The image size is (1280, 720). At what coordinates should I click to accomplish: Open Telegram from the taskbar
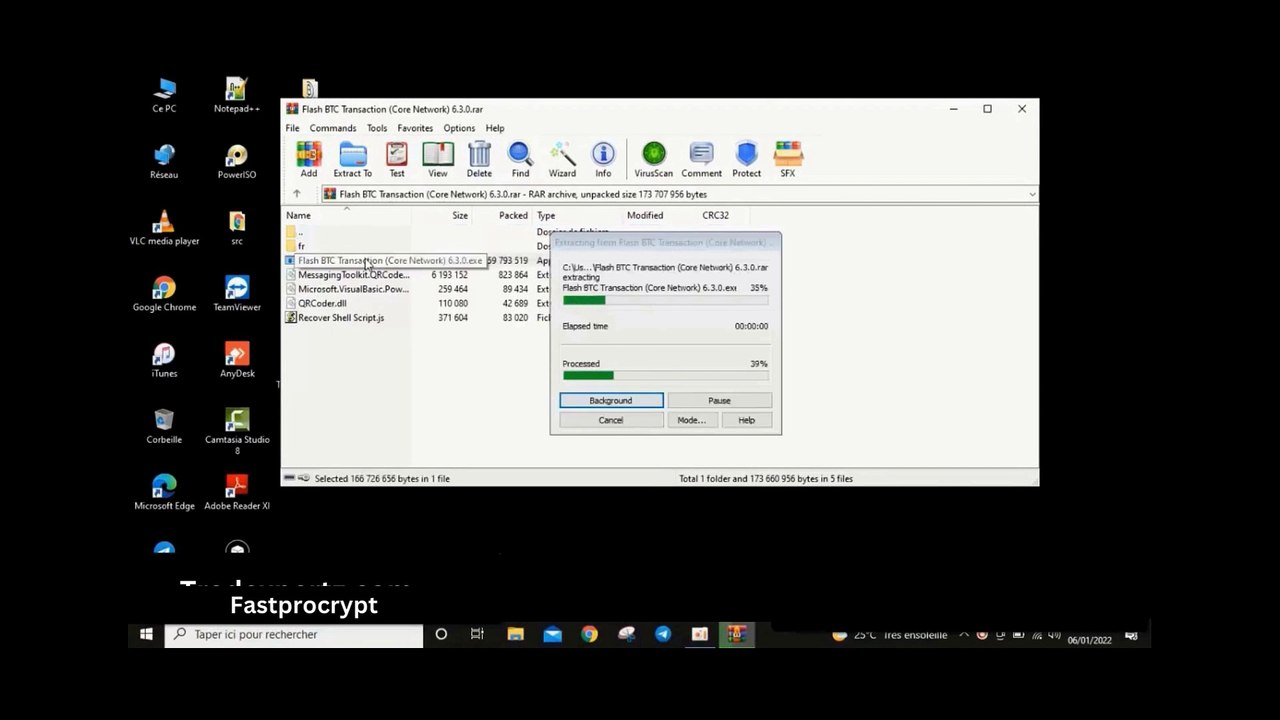click(663, 634)
